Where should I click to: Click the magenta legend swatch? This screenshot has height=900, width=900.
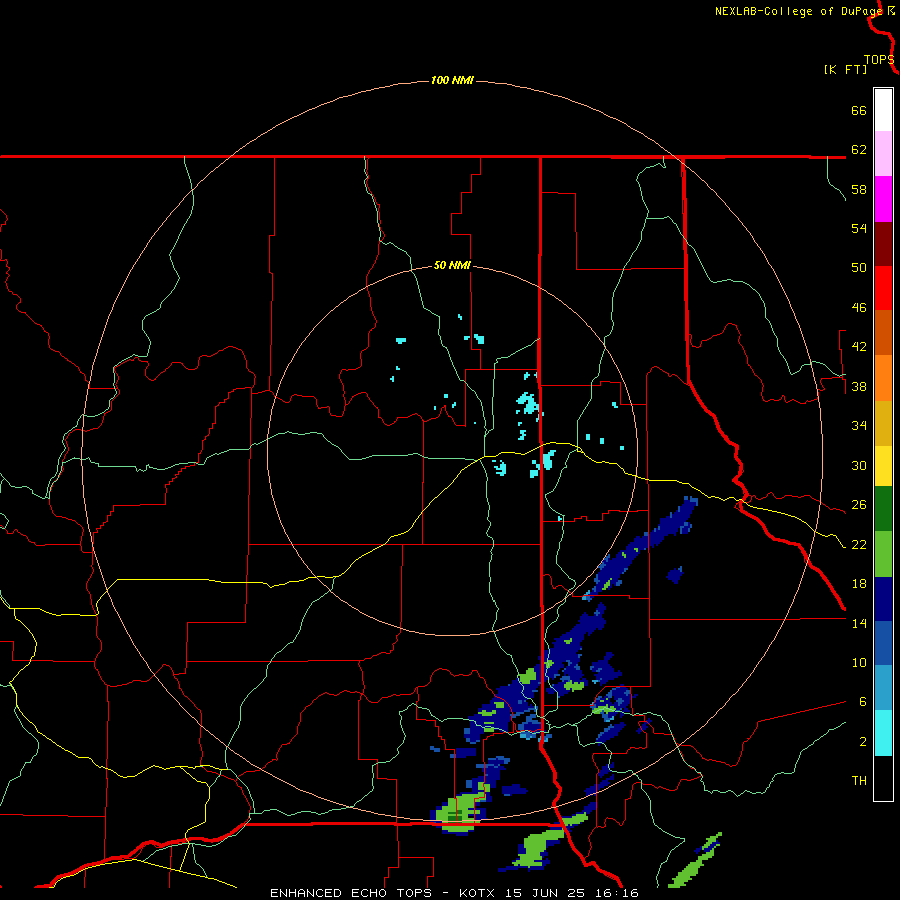pyautogui.click(x=883, y=199)
